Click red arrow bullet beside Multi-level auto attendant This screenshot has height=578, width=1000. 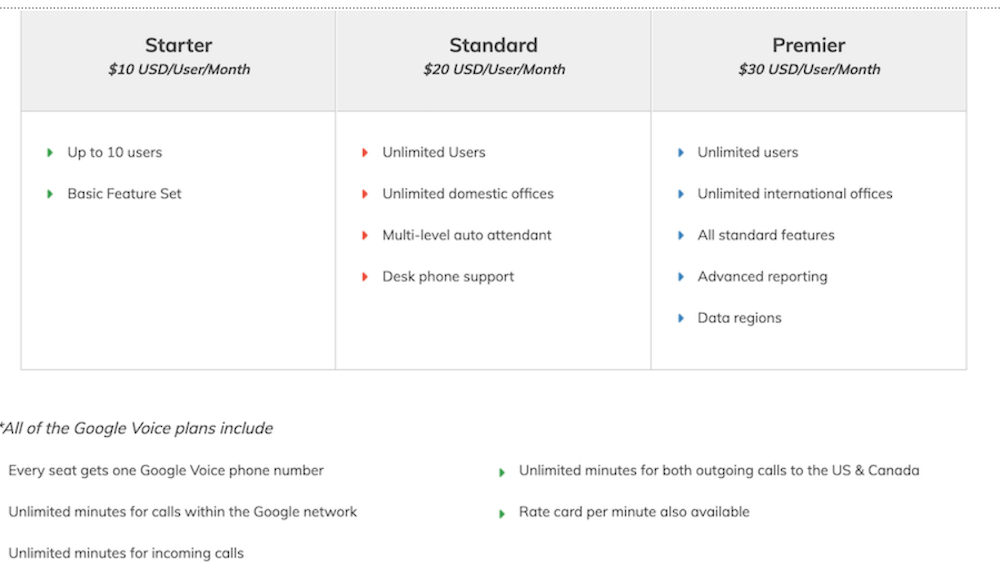point(365,236)
